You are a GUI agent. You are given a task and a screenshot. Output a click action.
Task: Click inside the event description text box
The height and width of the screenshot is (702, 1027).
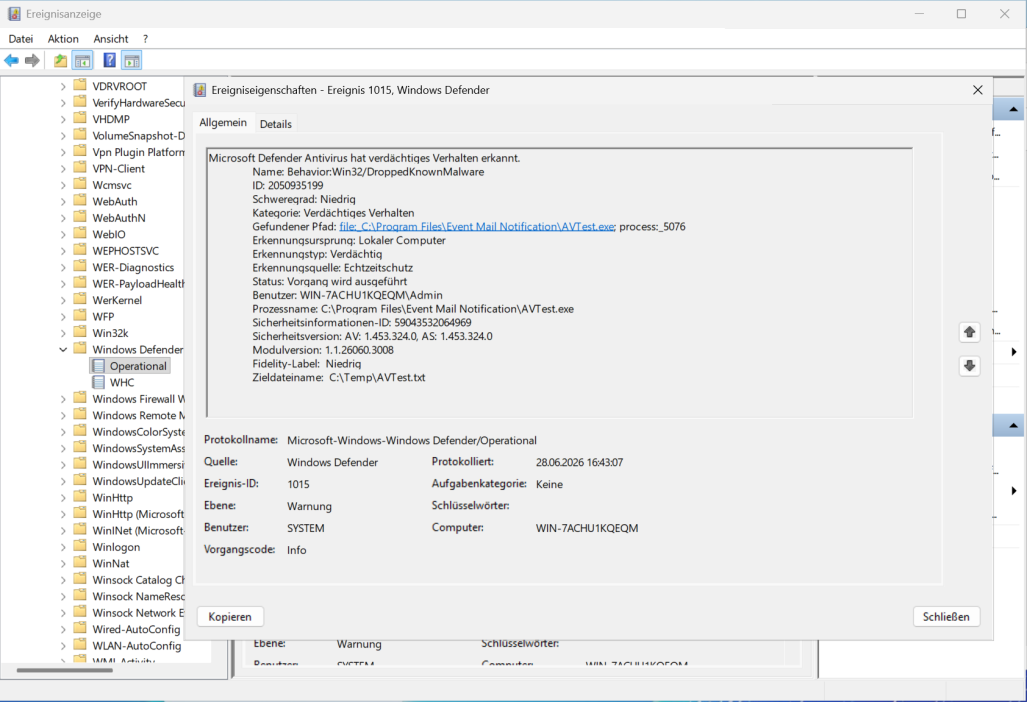click(x=559, y=282)
